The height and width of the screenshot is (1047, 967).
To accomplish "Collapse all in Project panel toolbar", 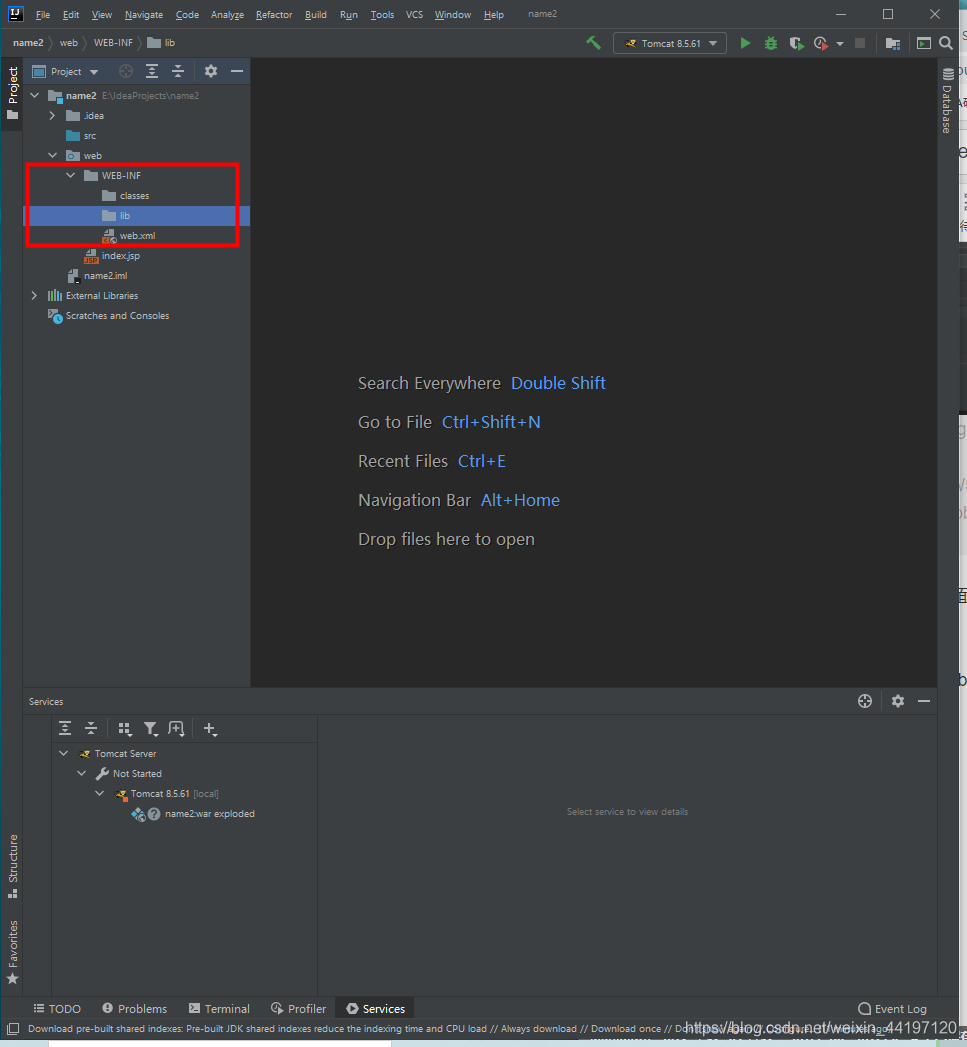I will click(x=178, y=71).
